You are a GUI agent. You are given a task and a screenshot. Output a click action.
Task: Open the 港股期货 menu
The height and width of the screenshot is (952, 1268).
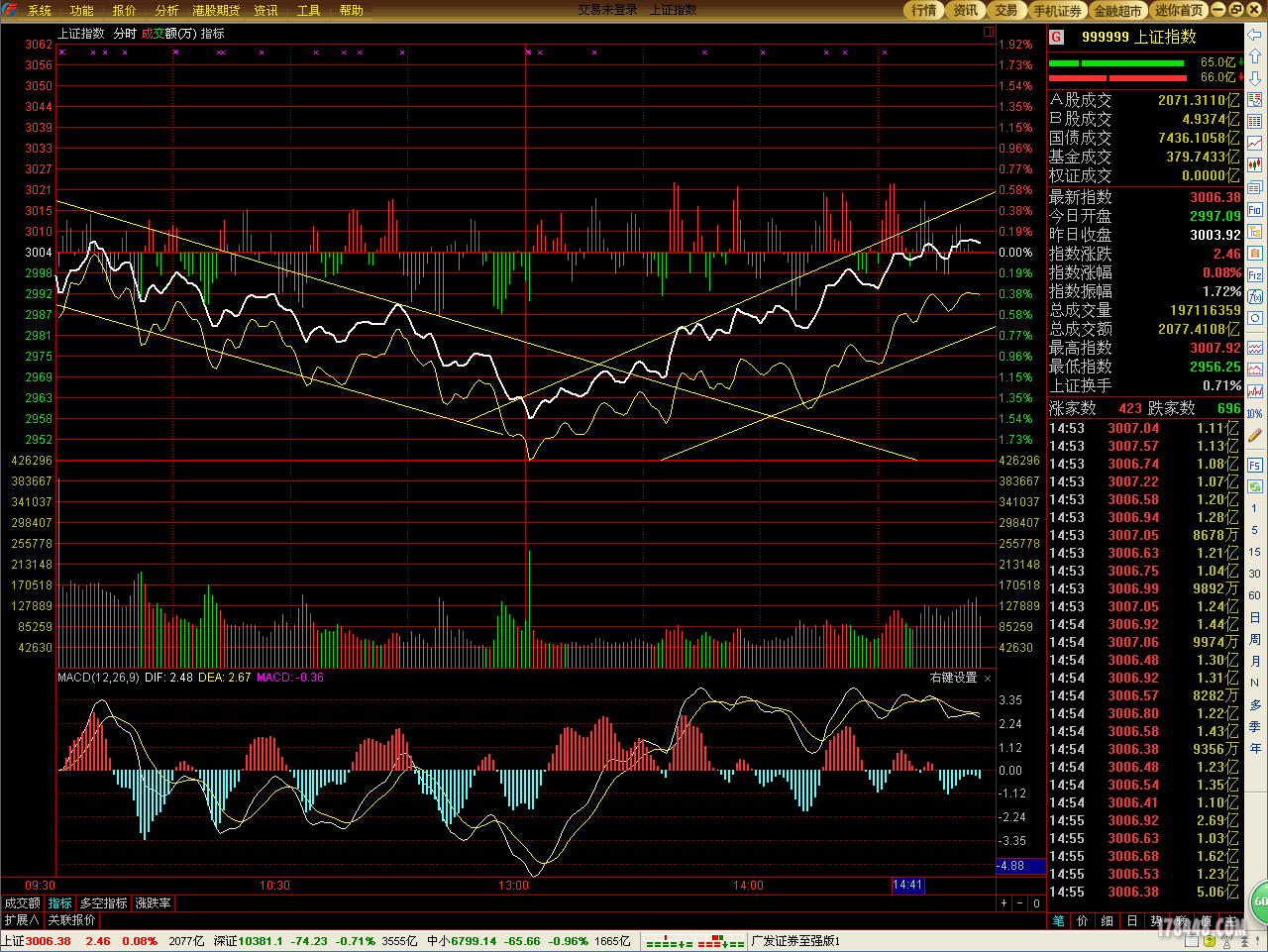216,10
